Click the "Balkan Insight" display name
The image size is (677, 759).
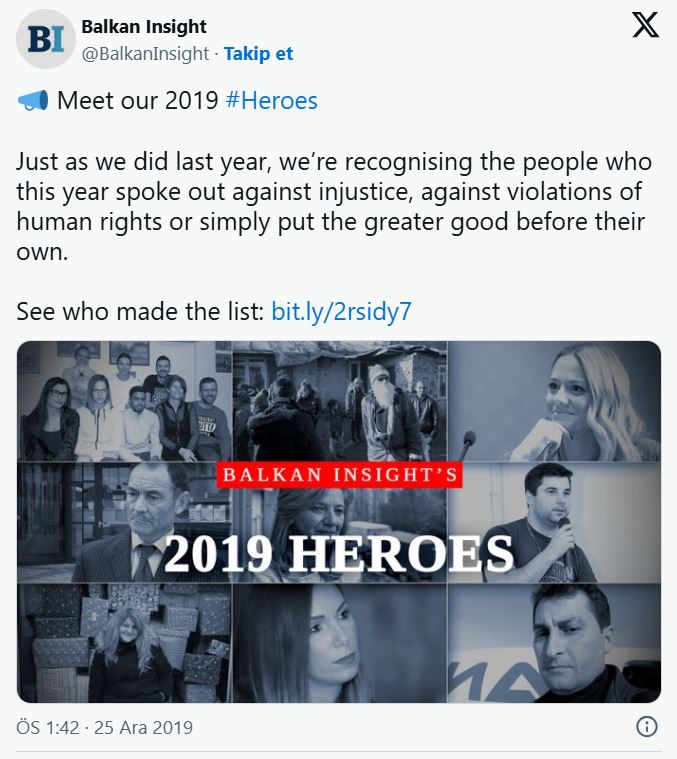coord(144,27)
